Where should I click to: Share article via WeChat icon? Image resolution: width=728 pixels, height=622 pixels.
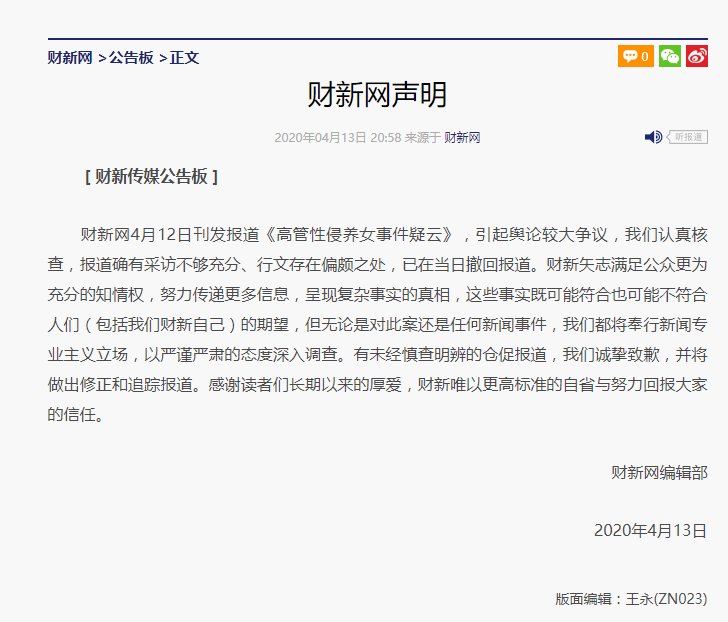[x=670, y=56]
